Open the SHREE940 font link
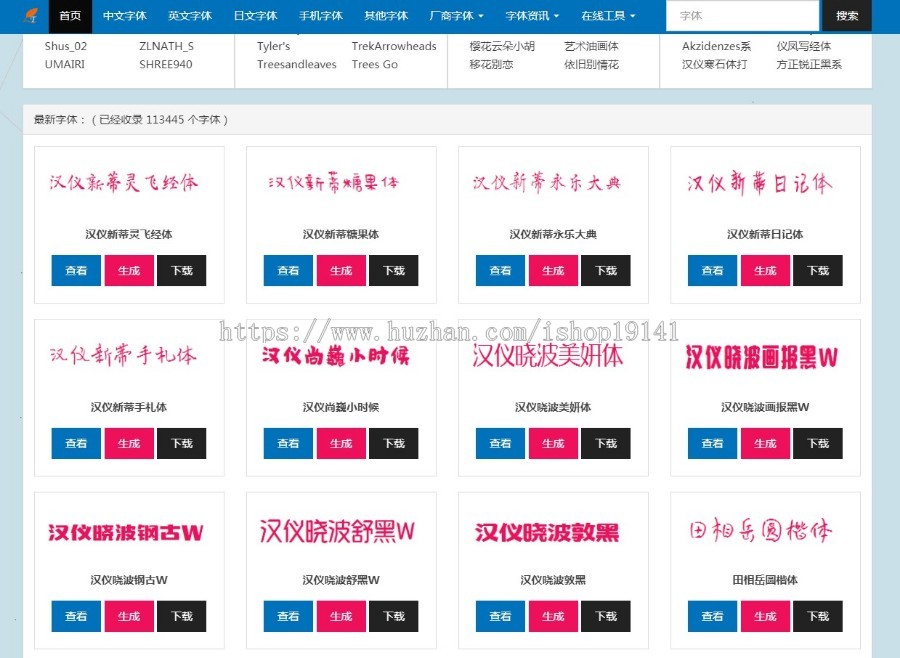The height and width of the screenshot is (658, 900). coord(166,64)
